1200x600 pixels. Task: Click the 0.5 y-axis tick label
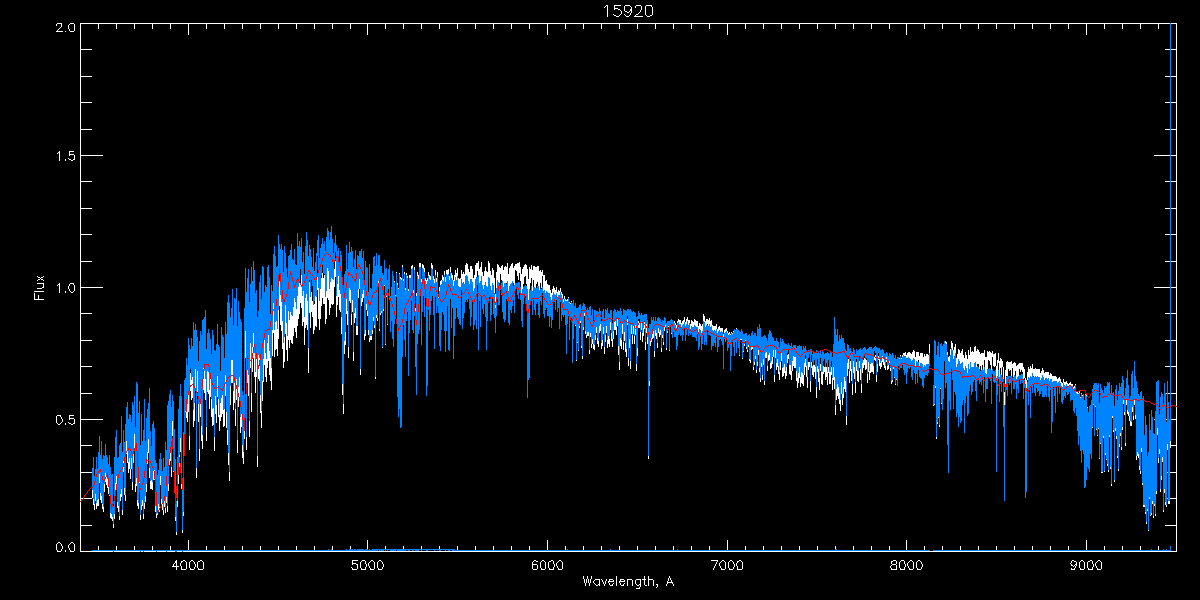(x=65, y=419)
